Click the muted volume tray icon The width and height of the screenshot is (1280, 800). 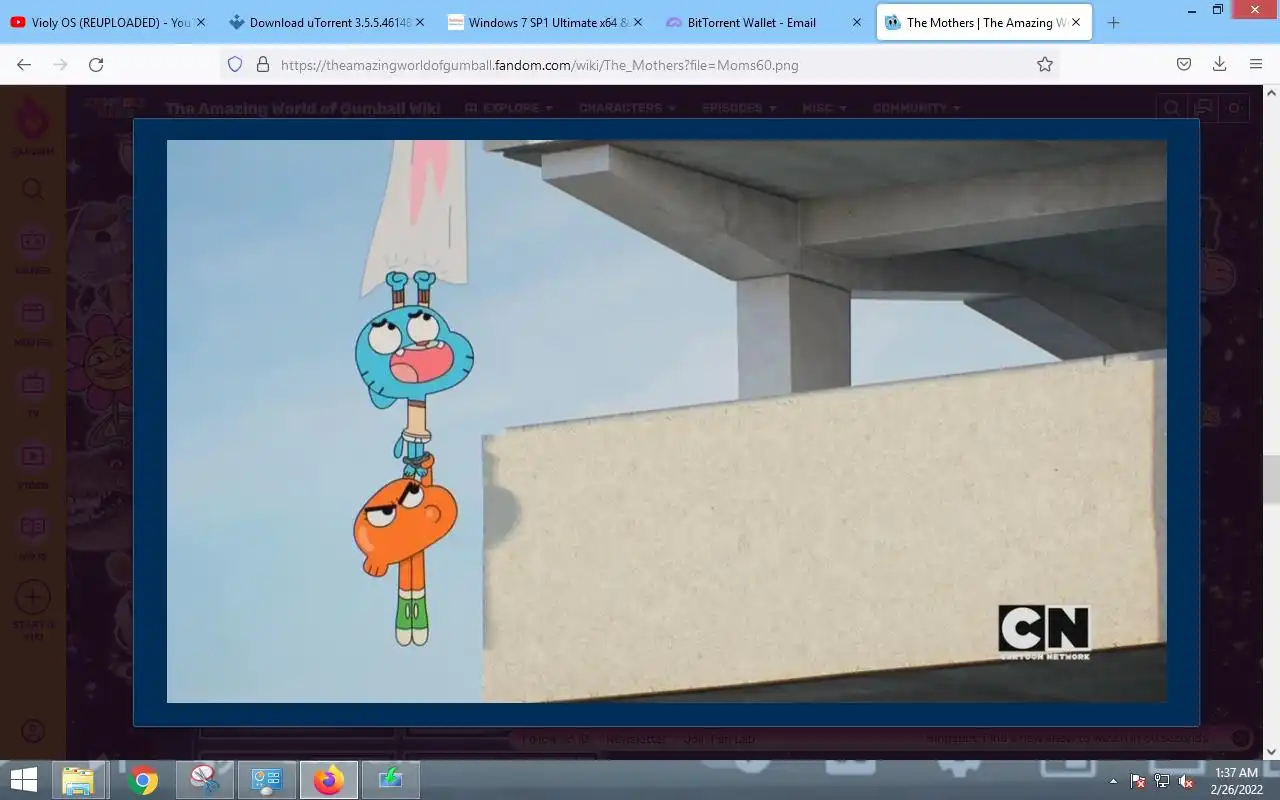pyautogui.click(x=1186, y=781)
